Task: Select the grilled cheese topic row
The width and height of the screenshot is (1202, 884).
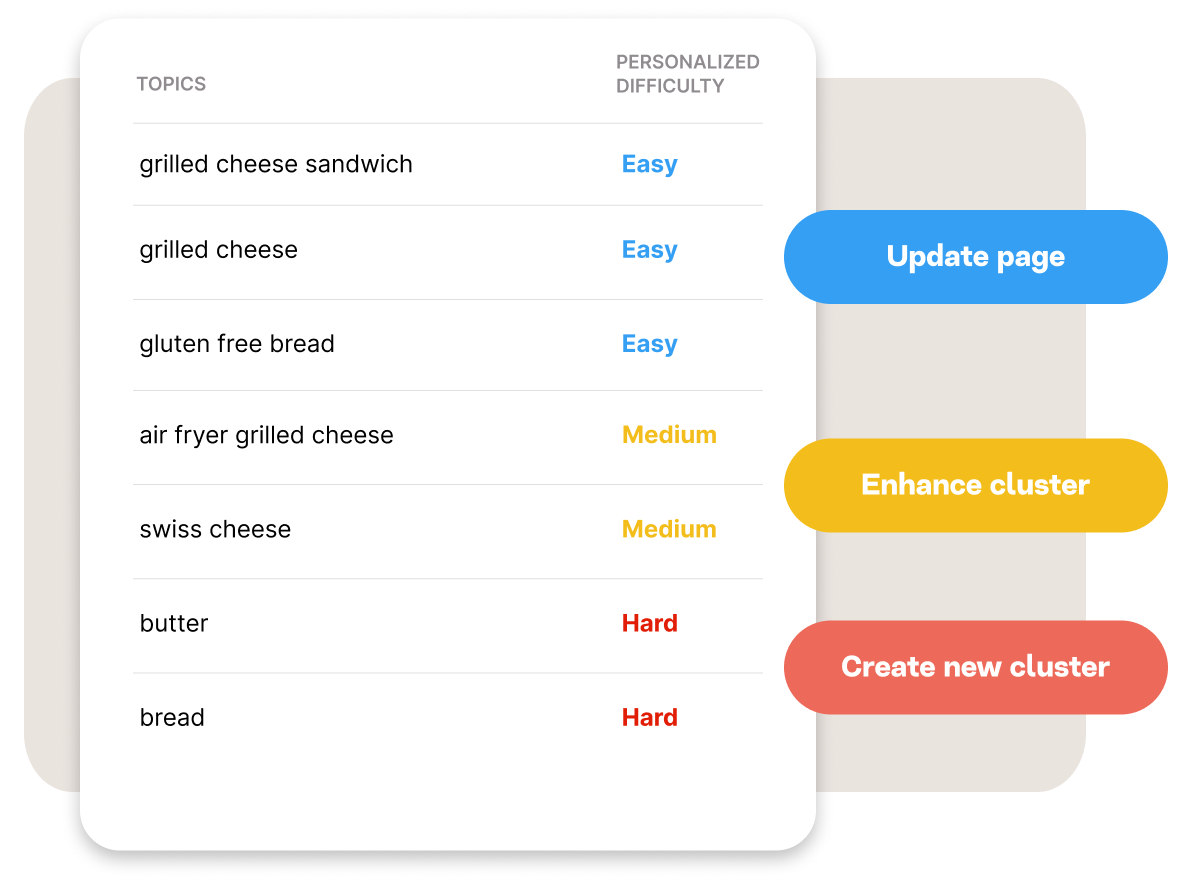Action: (219, 250)
